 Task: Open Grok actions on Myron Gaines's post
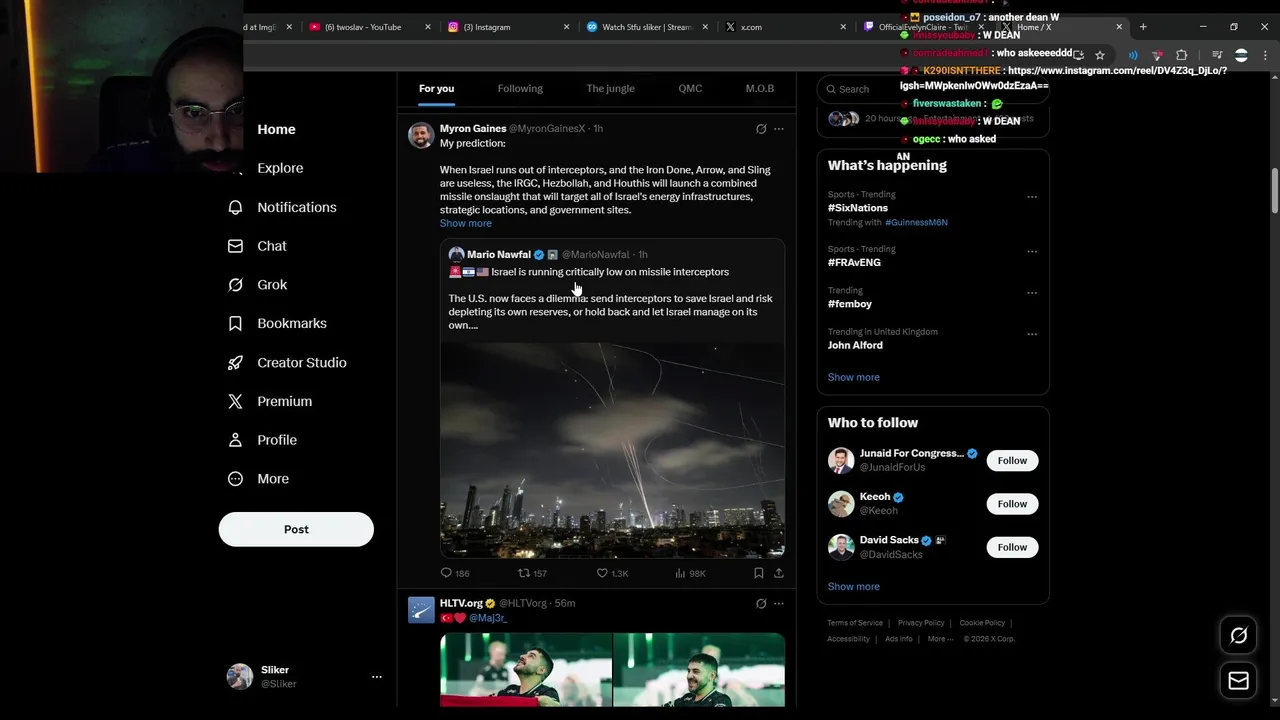[x=761, y=129]
